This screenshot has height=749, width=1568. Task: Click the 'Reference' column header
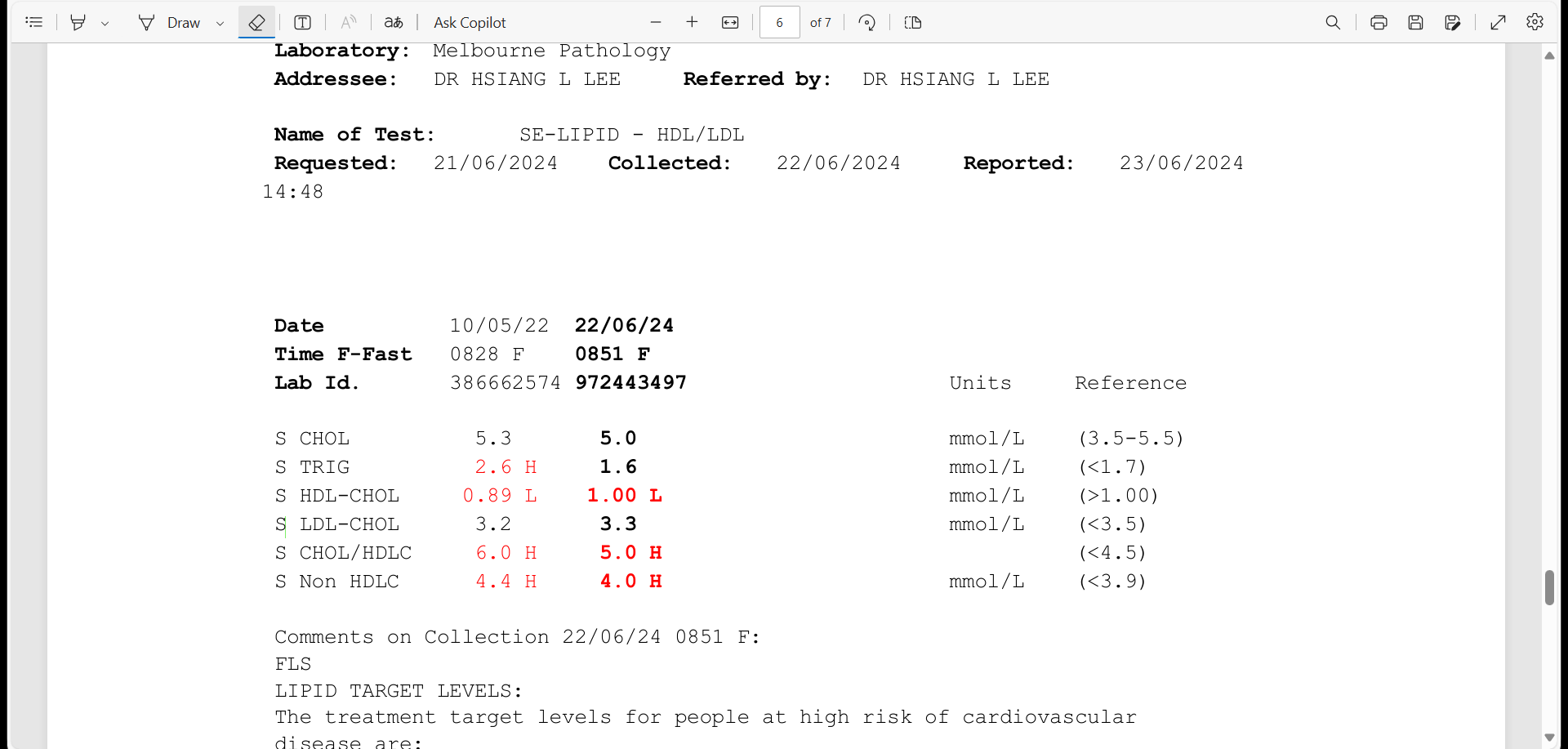click(x=1130, y=383)
